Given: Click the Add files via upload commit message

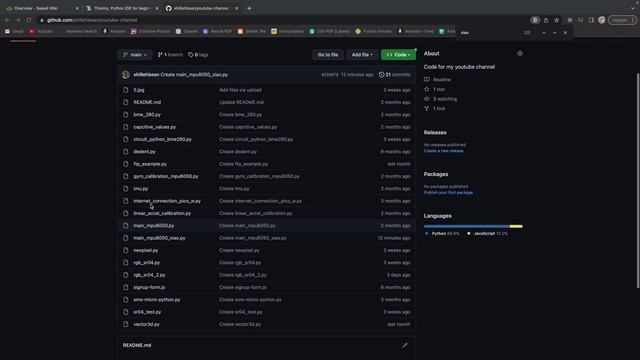Looking at the screenshot, I should [240, 90].
